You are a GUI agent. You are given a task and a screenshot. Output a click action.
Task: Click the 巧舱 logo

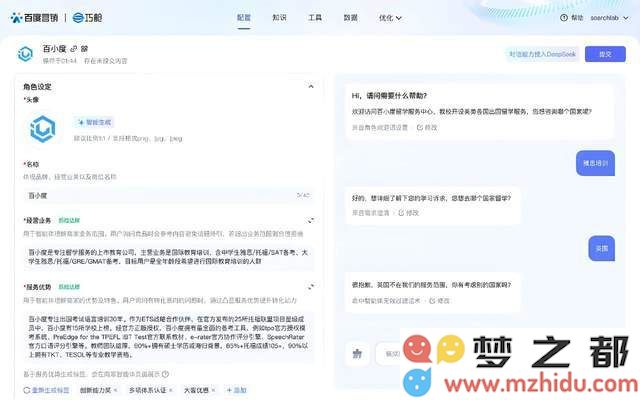point(87,18)
